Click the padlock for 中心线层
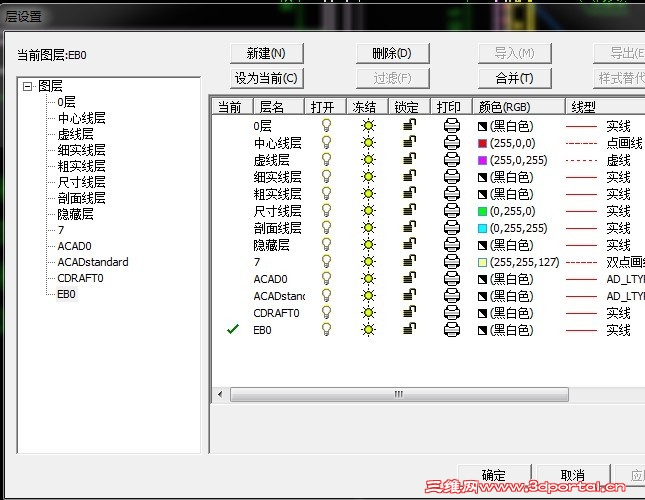 [409, 142]
